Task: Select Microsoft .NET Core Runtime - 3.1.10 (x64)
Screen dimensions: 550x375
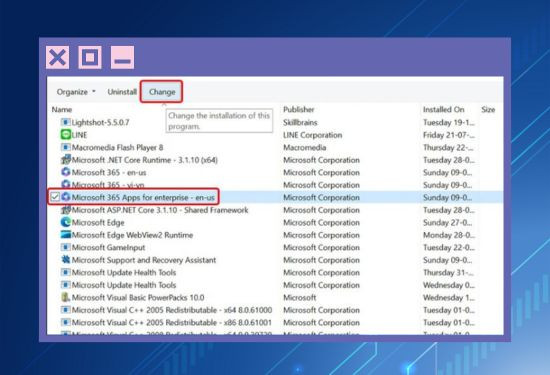Action: coord(145,160)
